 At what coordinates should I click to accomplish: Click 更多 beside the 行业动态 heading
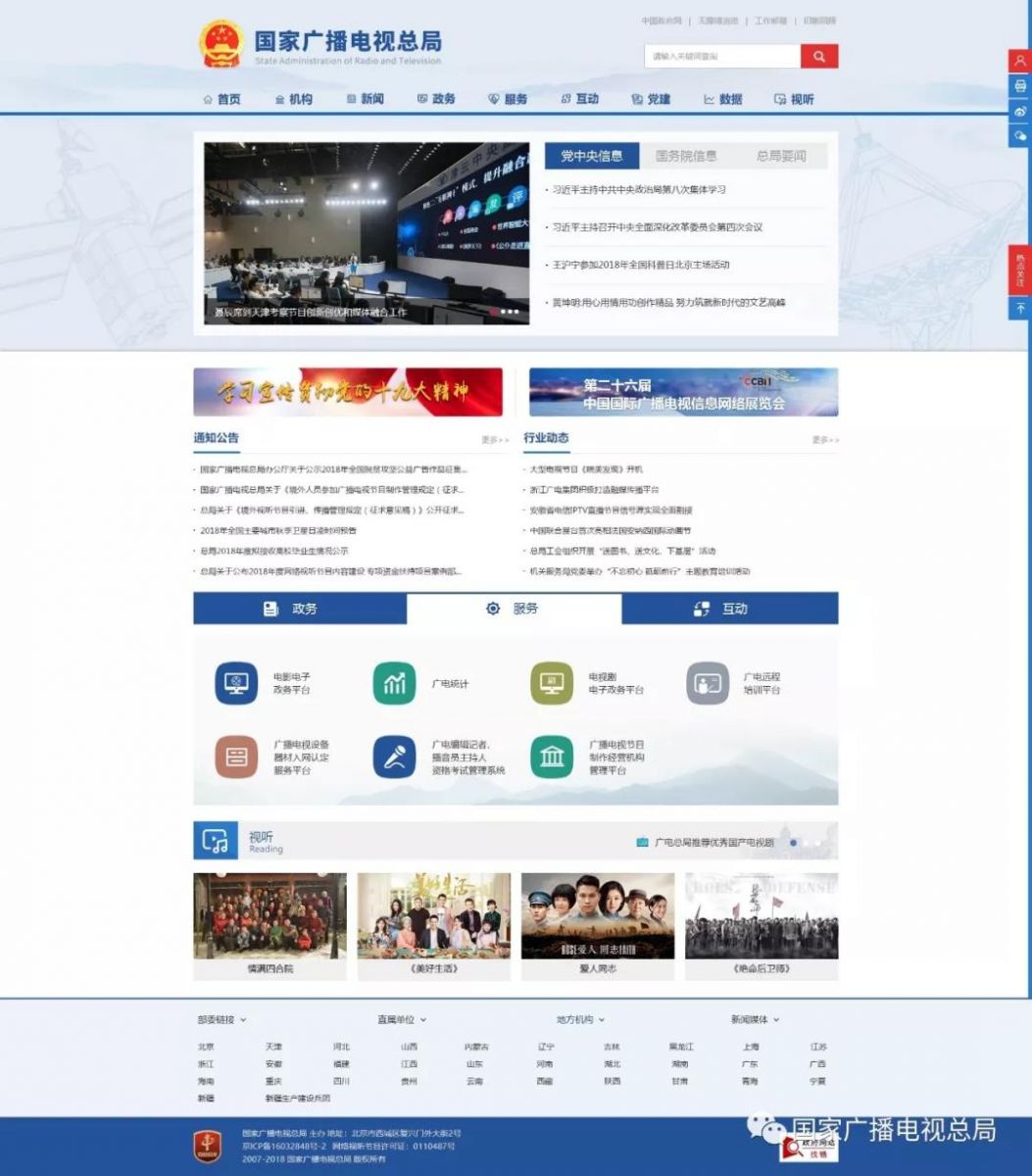(x=825, y=440)
